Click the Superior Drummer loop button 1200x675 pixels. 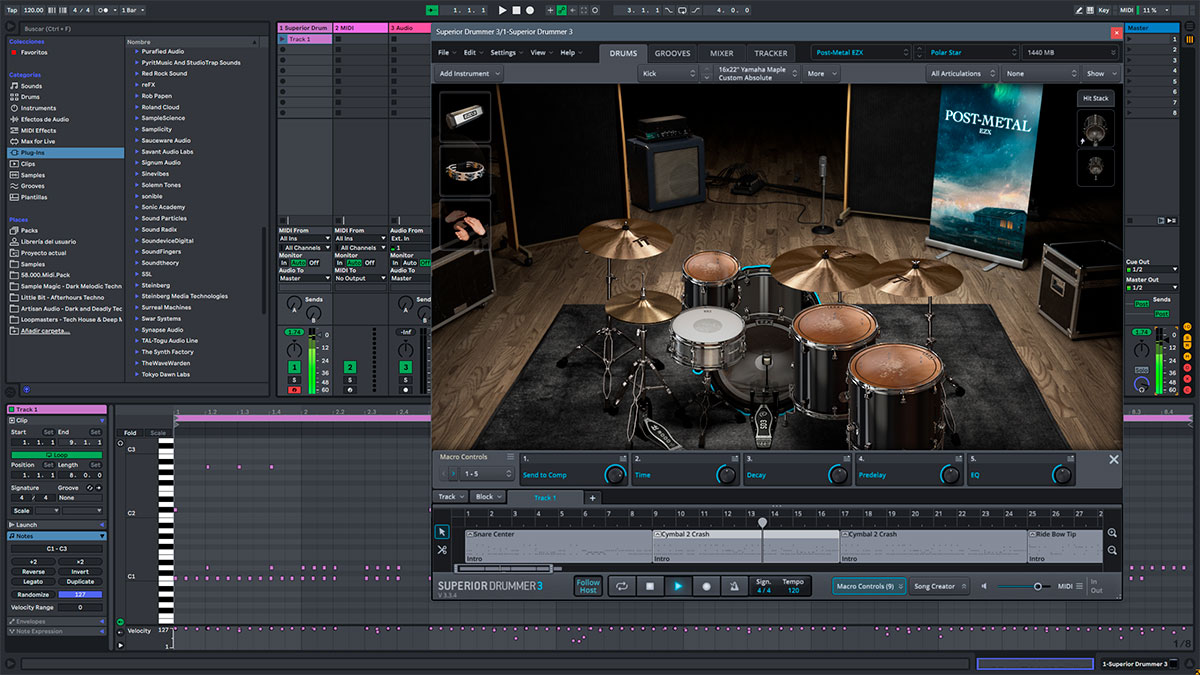621,586
